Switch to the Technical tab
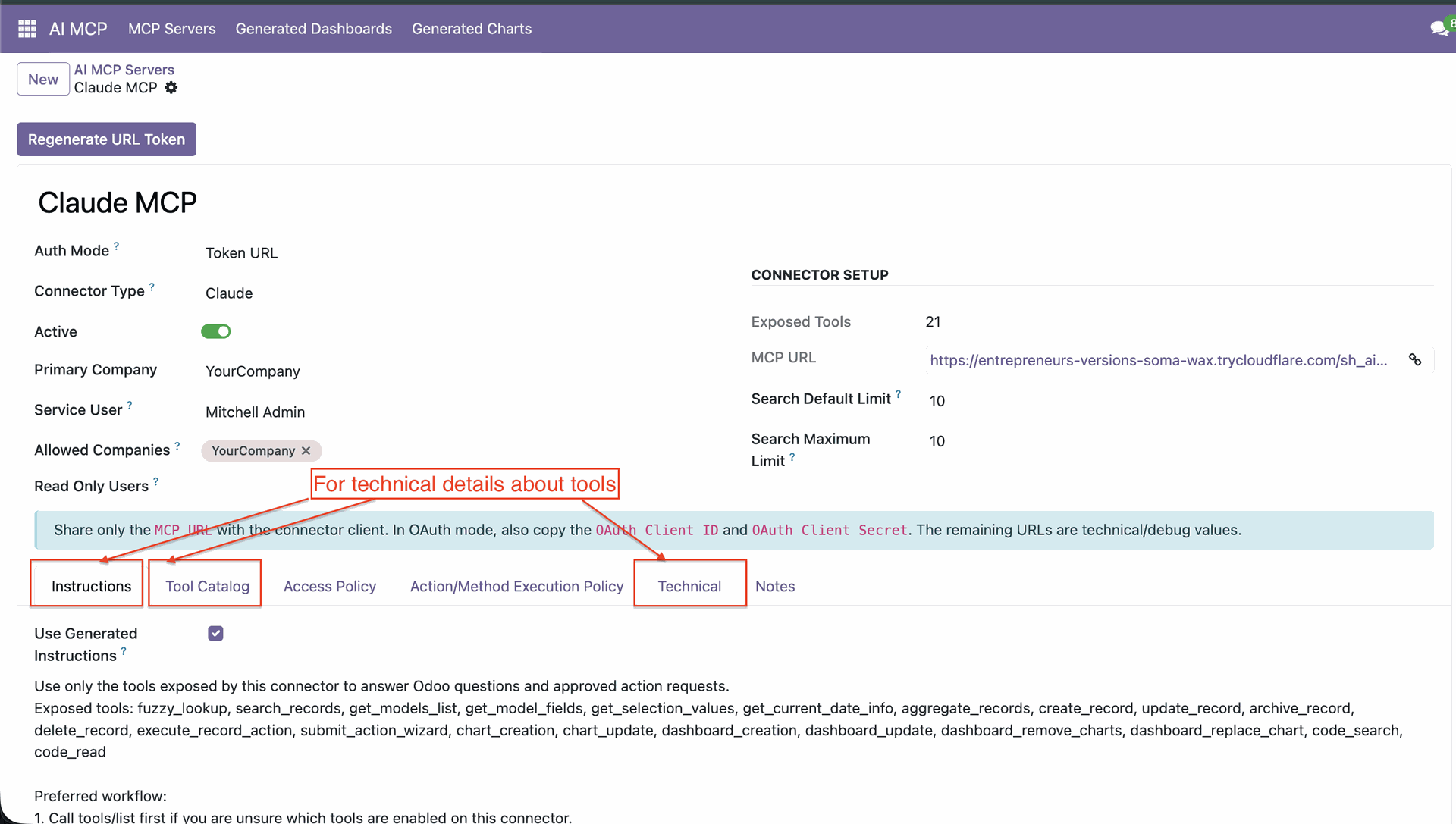 pyautogui.click(x=689, y=586)
